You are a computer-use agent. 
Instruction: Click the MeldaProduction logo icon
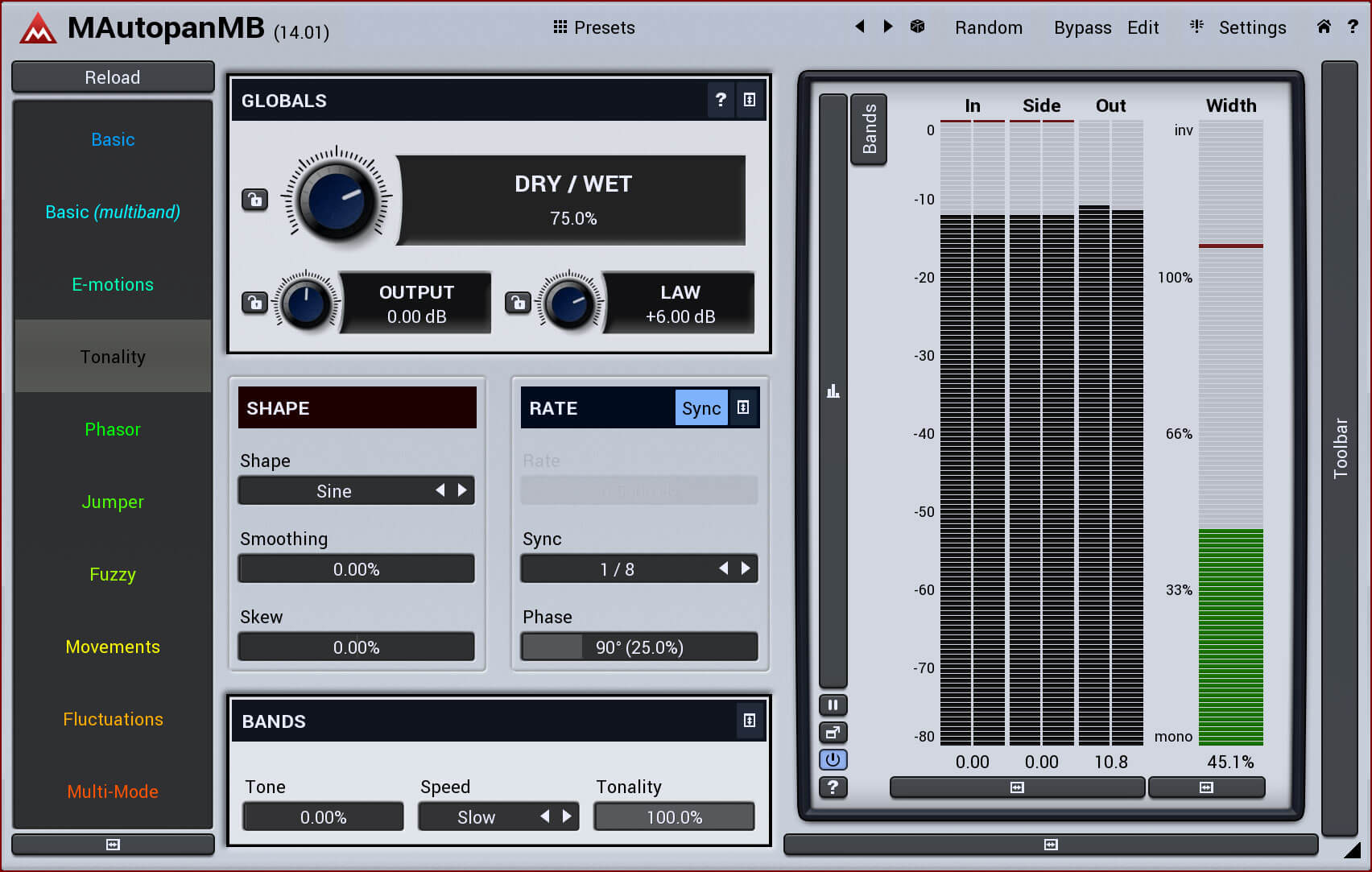coord(38,29)
